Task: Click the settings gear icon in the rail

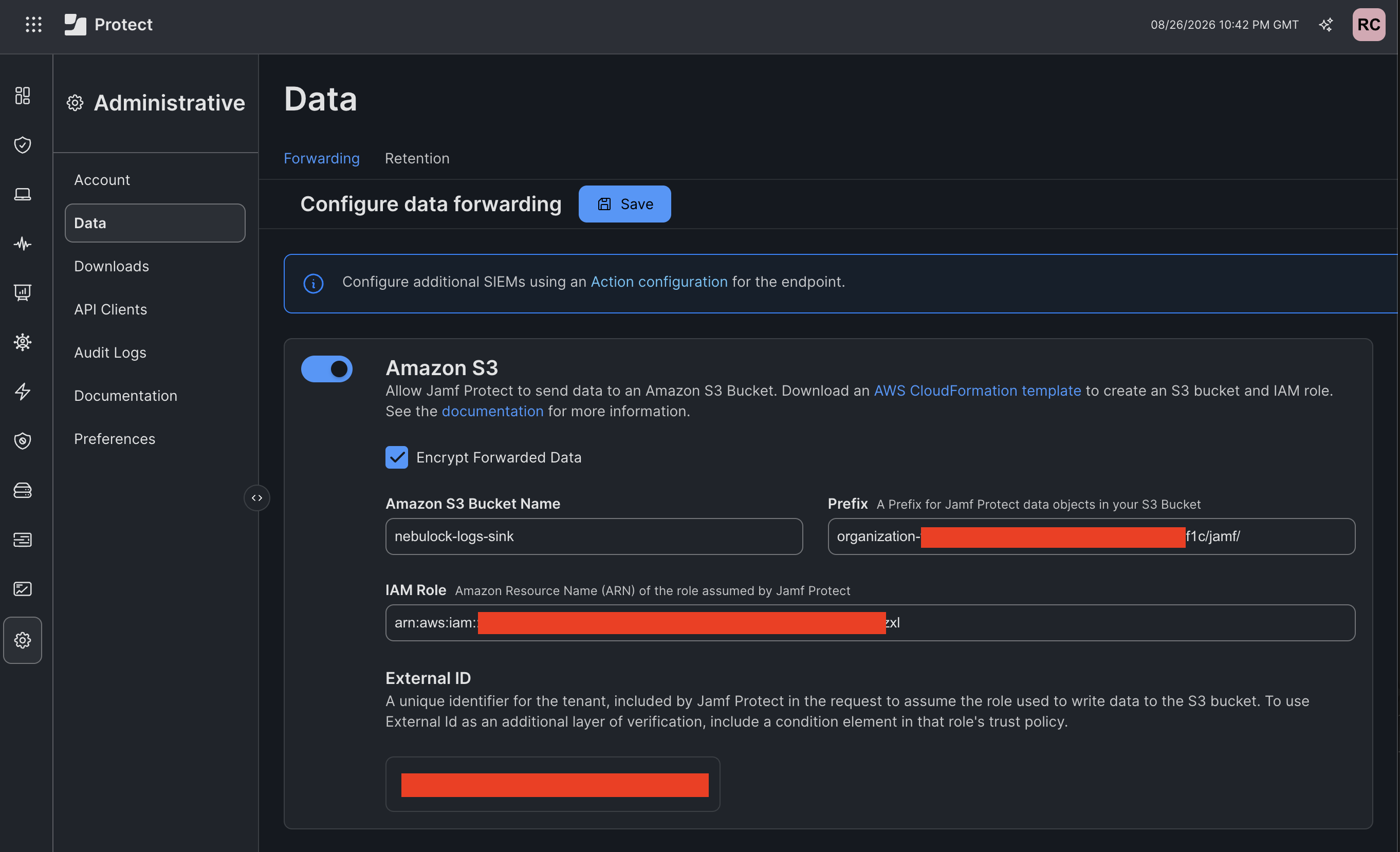Action: coord(23,640)
